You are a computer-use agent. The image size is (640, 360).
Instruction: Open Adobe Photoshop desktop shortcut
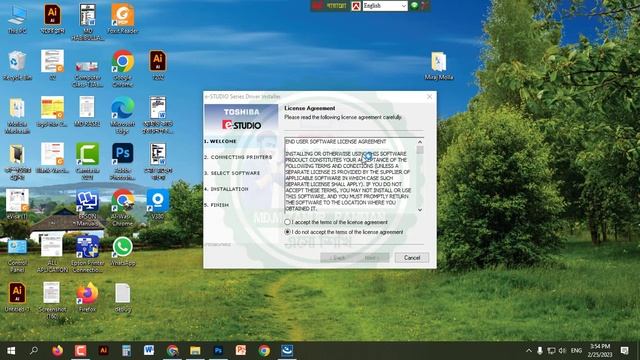tap(122, 161)
